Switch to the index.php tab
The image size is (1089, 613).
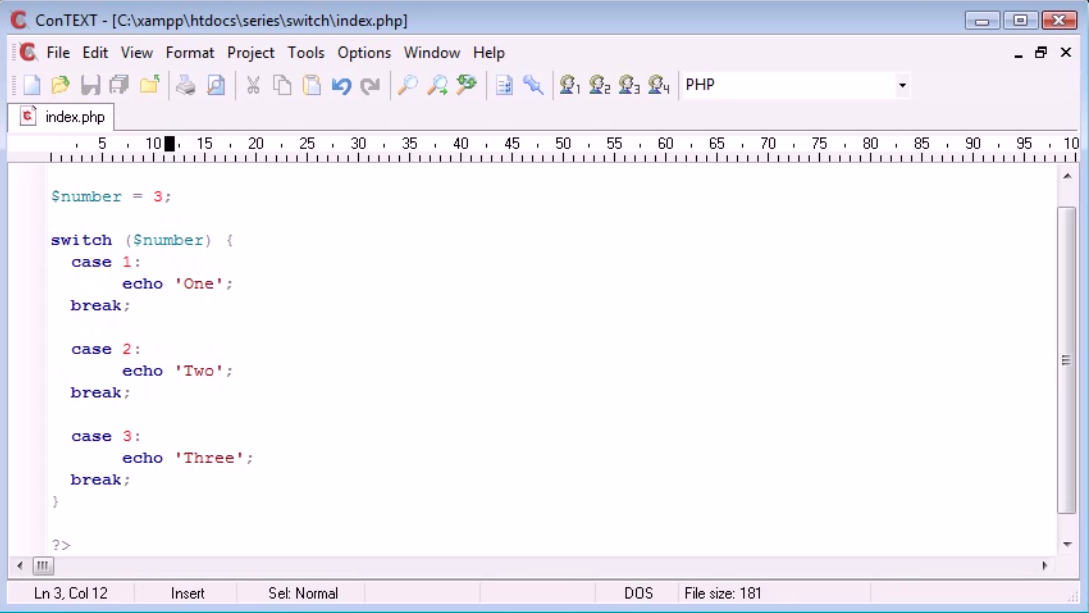[65, 115]
